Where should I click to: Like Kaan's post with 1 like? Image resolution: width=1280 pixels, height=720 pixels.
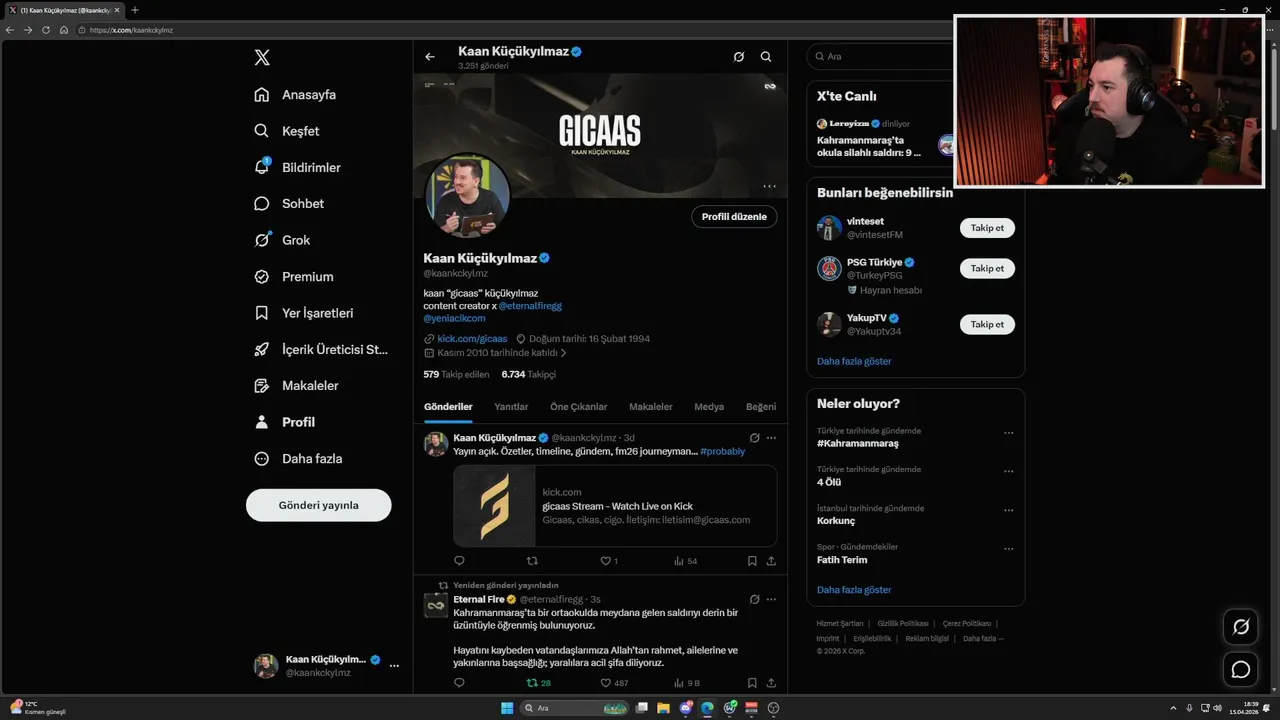coord(609,561)
